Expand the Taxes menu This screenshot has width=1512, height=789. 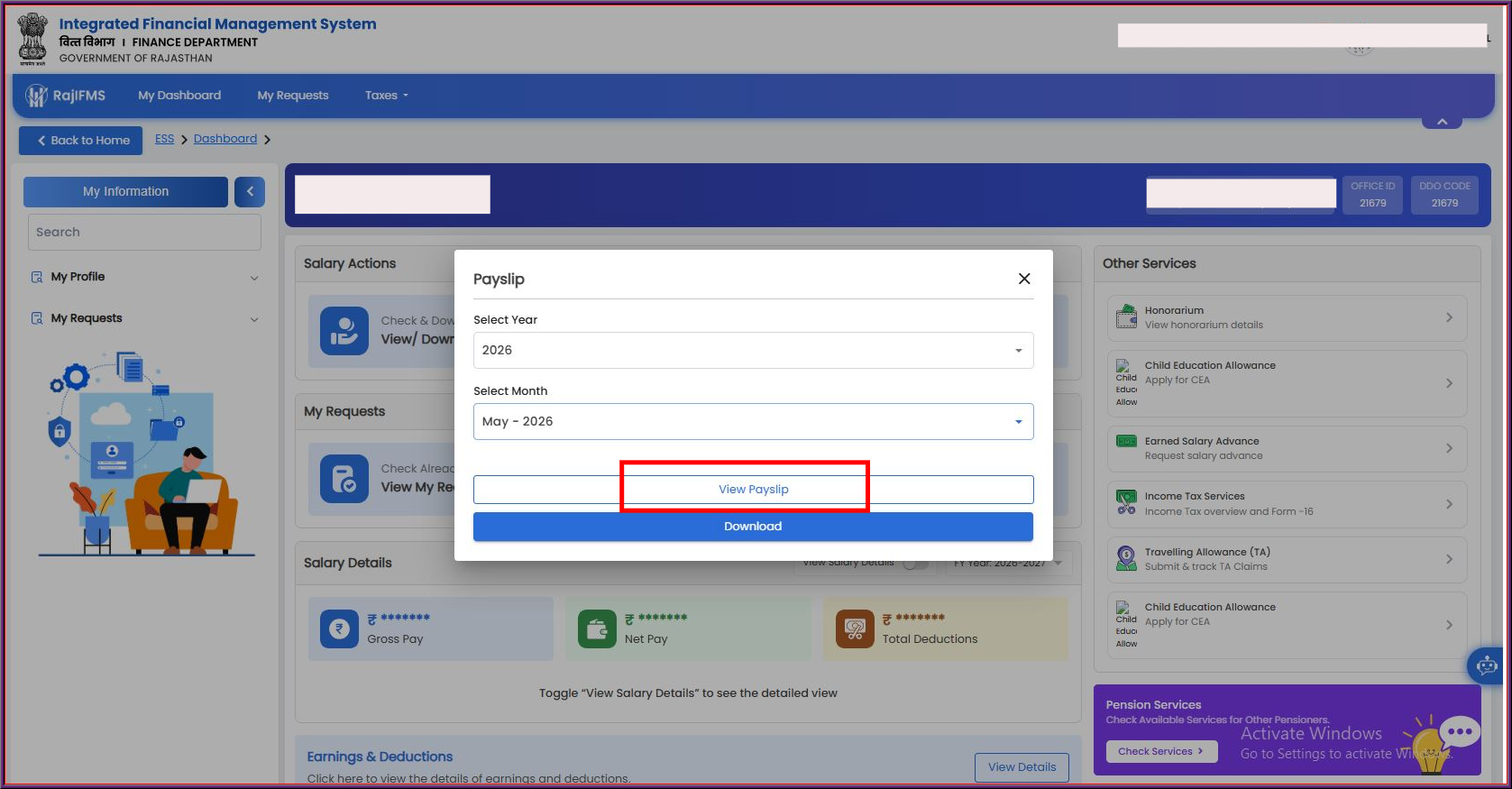(x=387, y=96)
